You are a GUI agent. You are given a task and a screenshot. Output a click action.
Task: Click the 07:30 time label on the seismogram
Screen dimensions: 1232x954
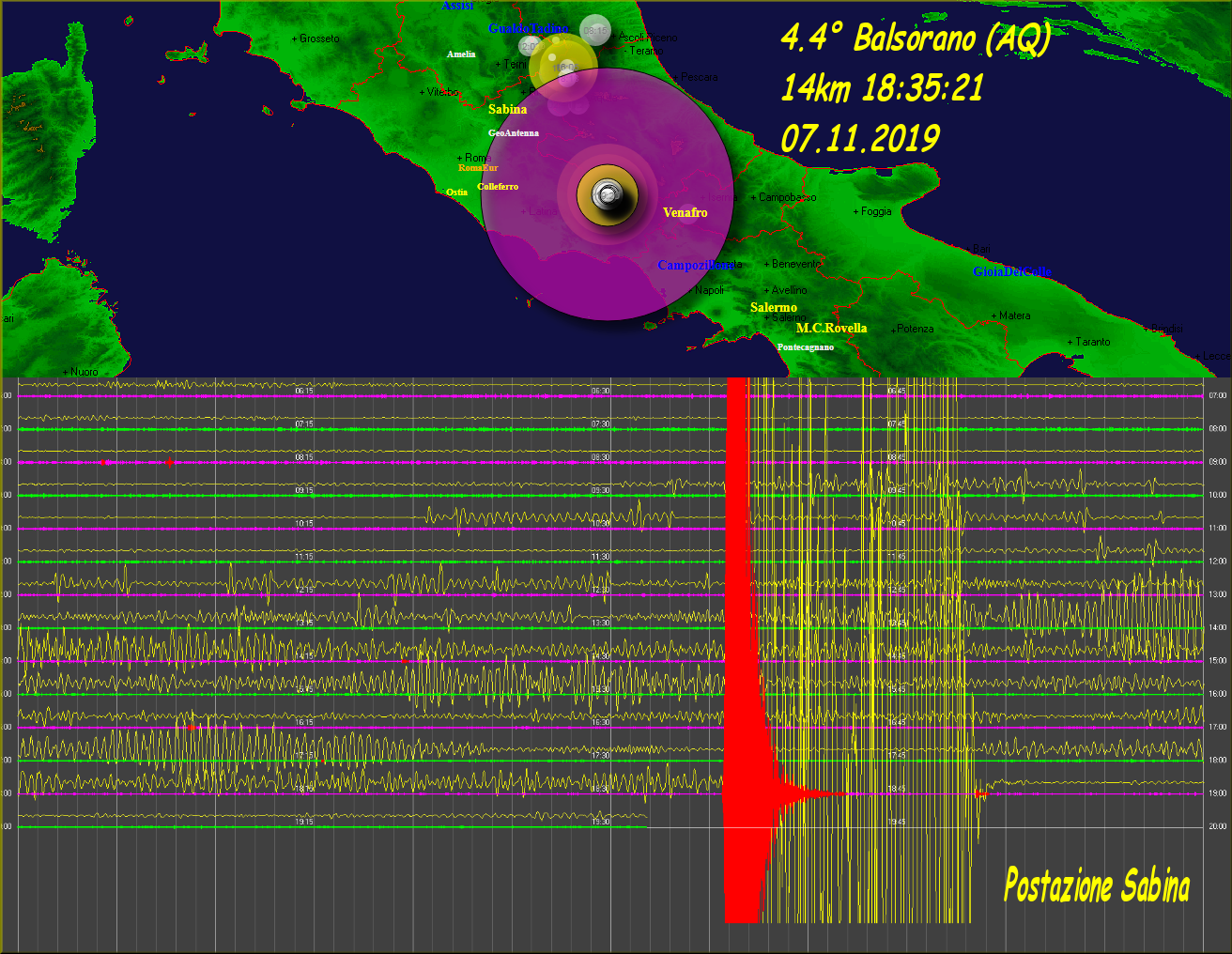tap(600, 424)
